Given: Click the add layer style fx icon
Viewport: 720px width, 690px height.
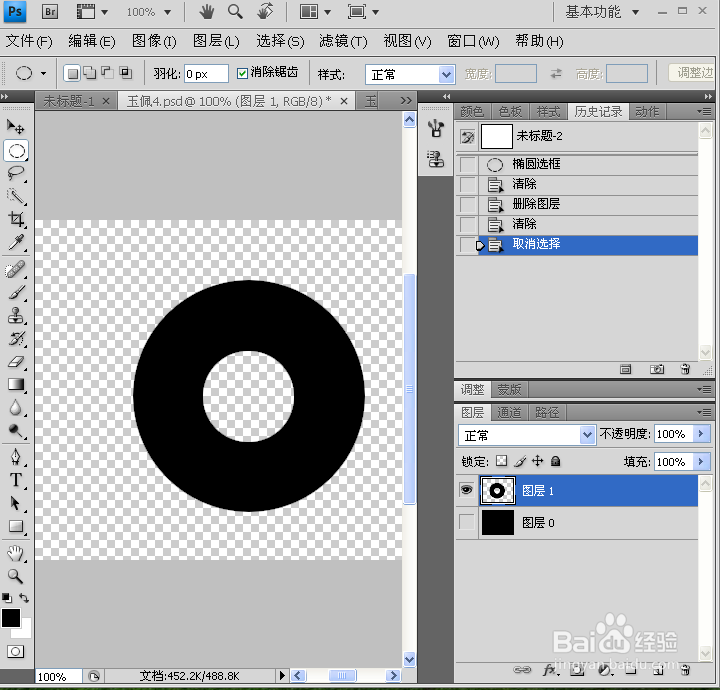Looking at the screenshot, I should pos(550,670).
